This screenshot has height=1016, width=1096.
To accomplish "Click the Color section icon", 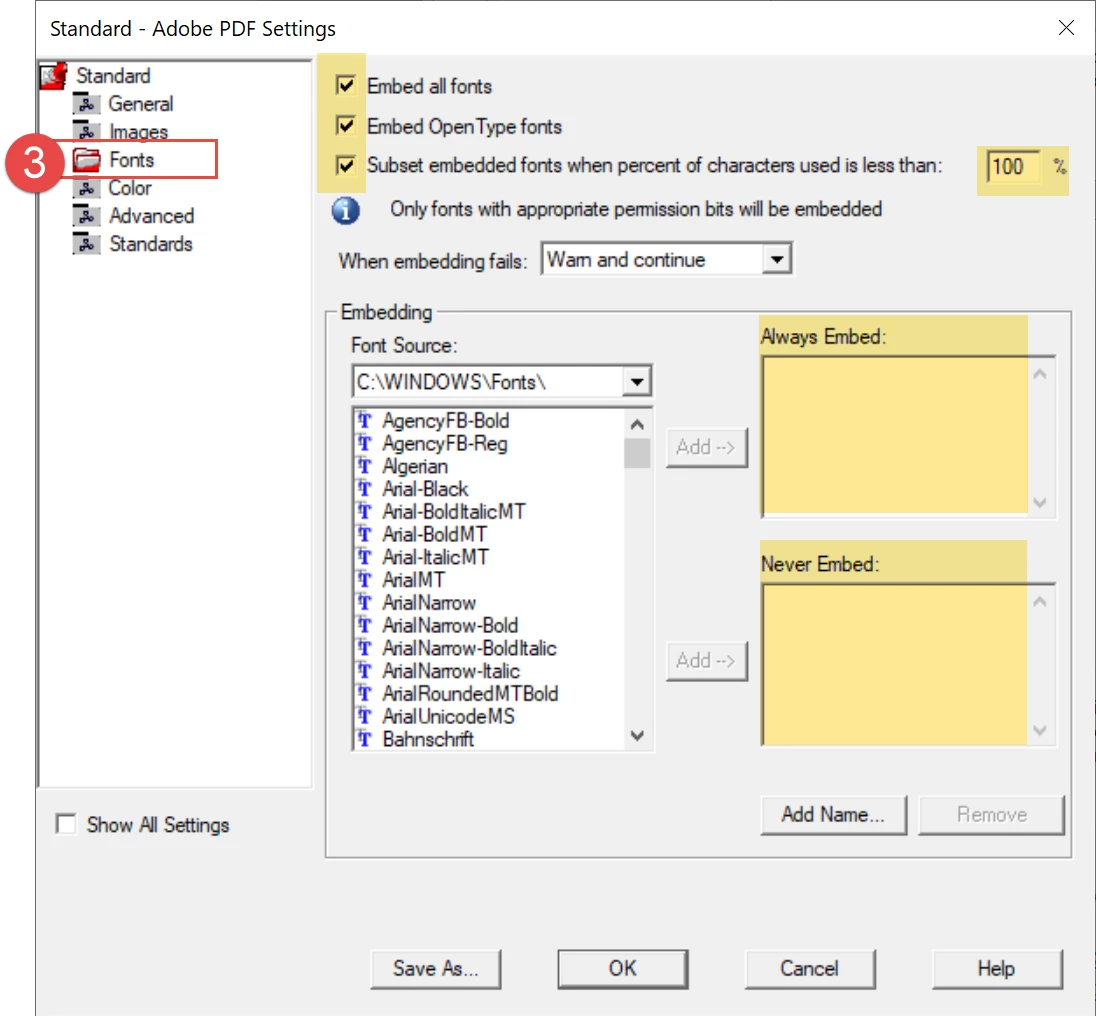I will [x=86, y=187].
